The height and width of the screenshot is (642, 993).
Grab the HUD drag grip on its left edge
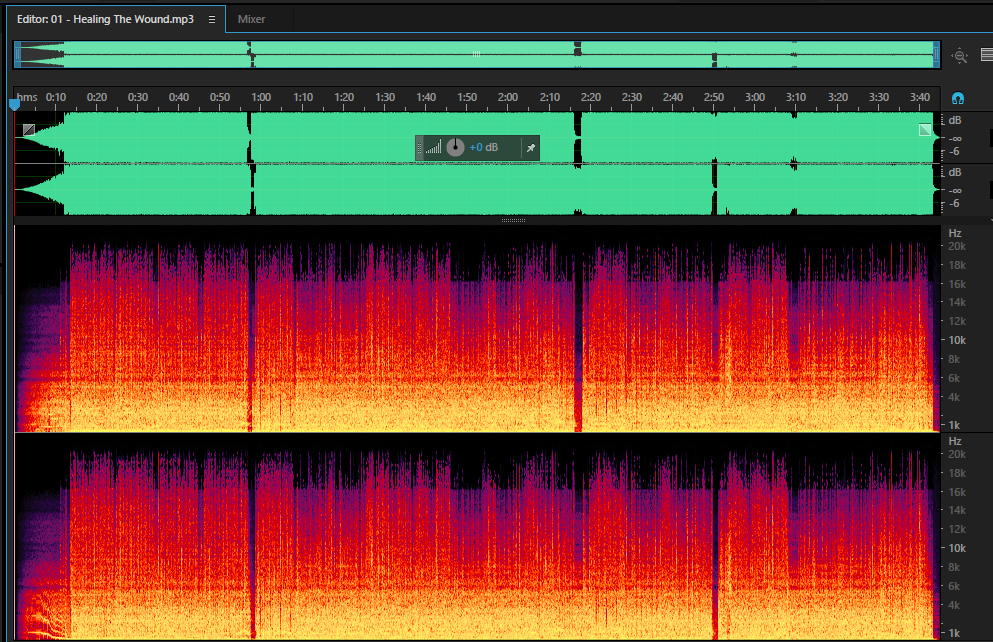(419, 148)
